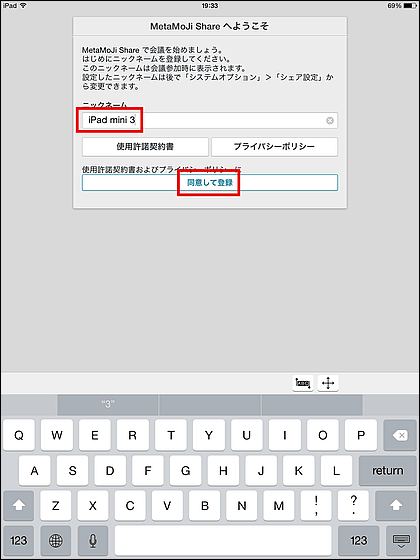
Task: Tap the MetaMoJi Share へようこそ dialog title
Action: click(x=210, y=26)
